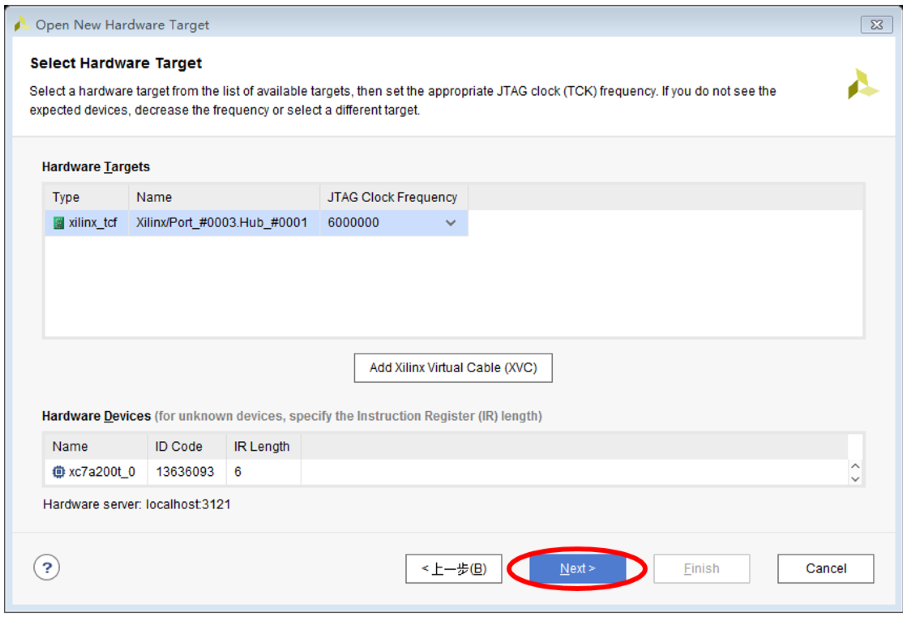Screen dimensions: 904x617
Task: Click the Next button
Action: point(577,569)
